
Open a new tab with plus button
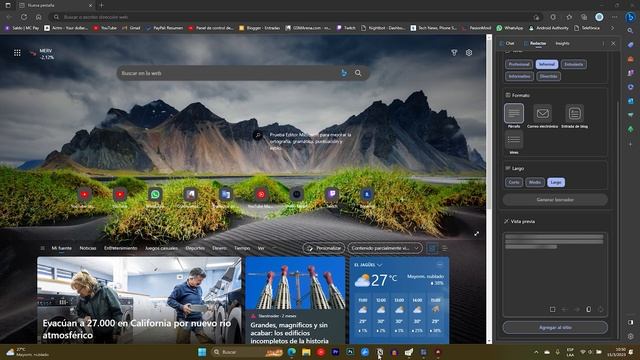pos(101,5)
